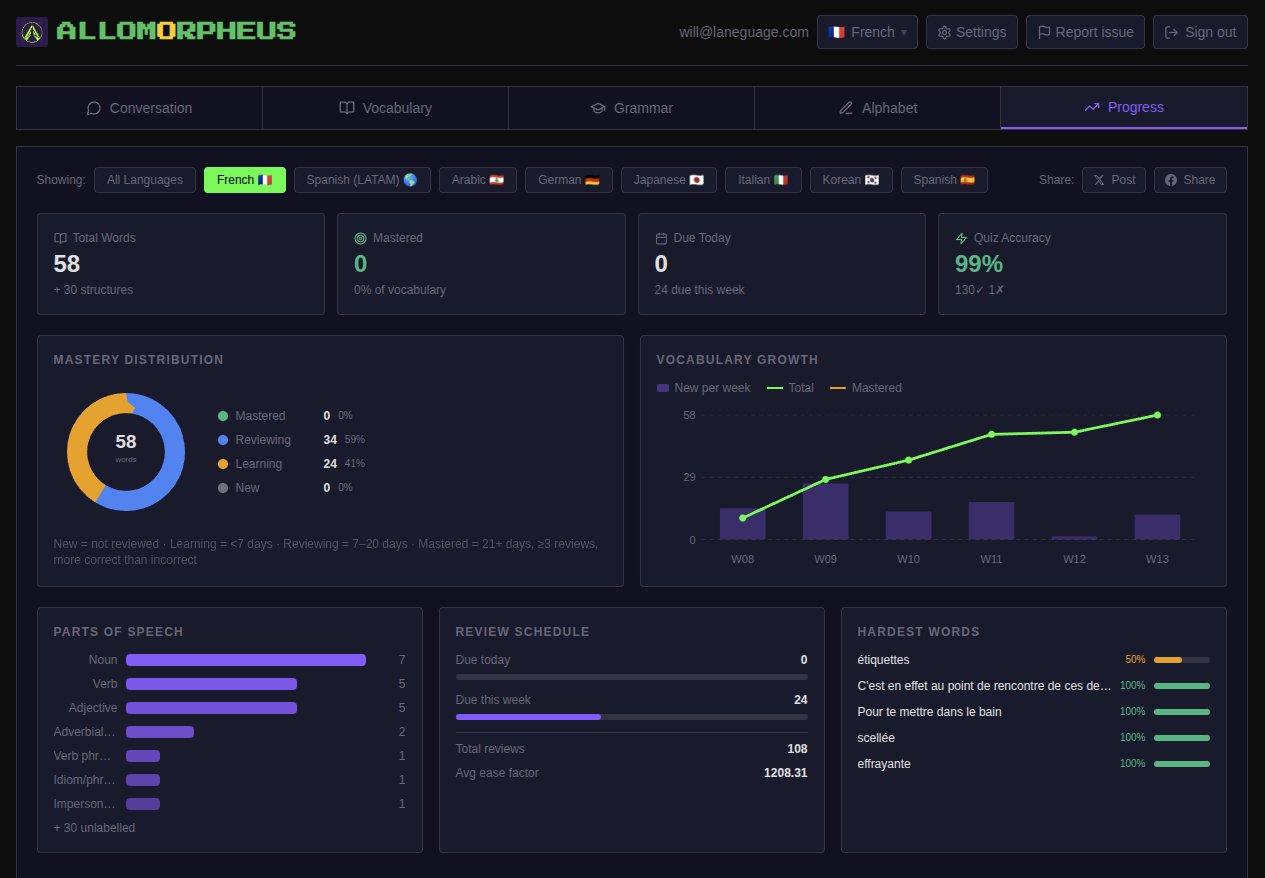The image size is (1265, 878).
Task: Click the Report issue button
Action: pos(1085,31)
